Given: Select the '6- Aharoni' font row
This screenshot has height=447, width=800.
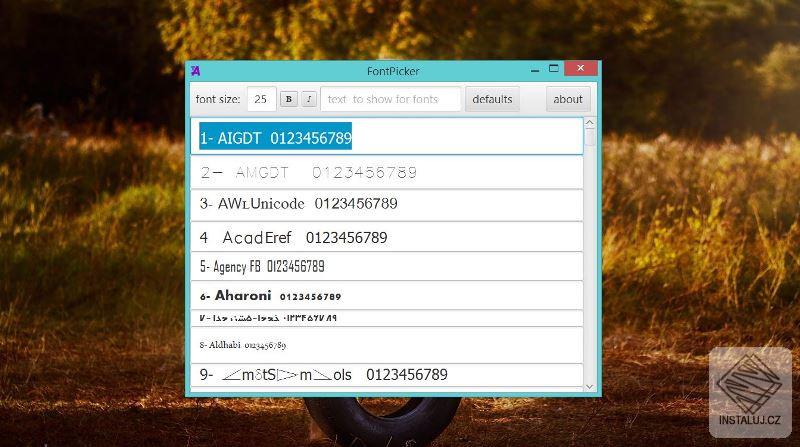Looking at the screenshot, I should (x=387, y=295).
